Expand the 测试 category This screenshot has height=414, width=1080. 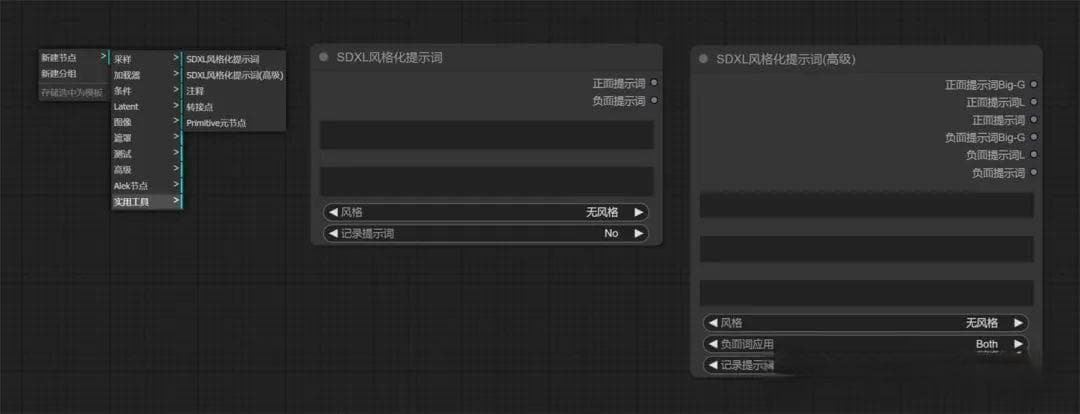pyautogui.click(x=146, y=154)
